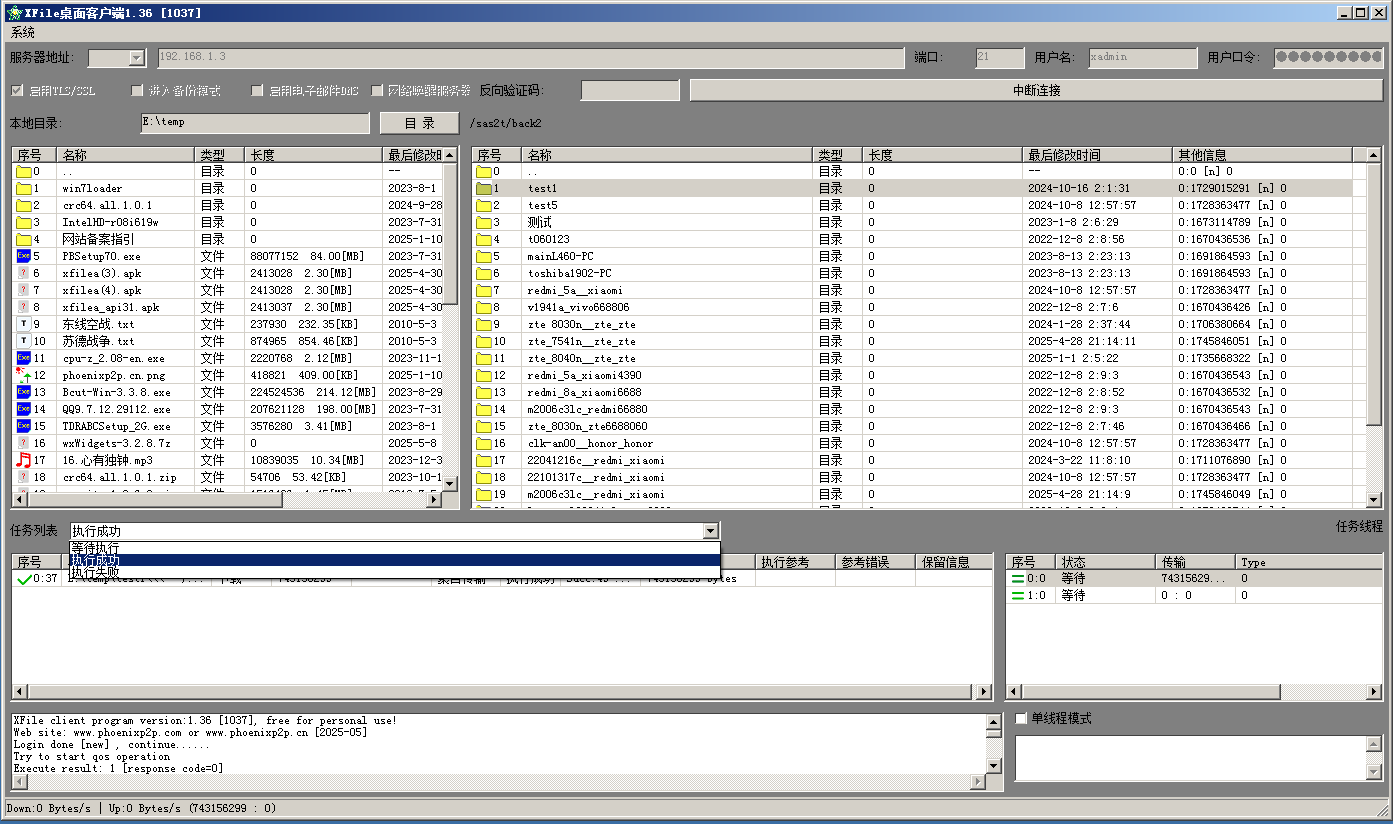Image resolution: width=1393 pixels, height=824 pixels.
Task: Sort remote files by 最后修改时间 column header
Action: tap(1097, 155)
